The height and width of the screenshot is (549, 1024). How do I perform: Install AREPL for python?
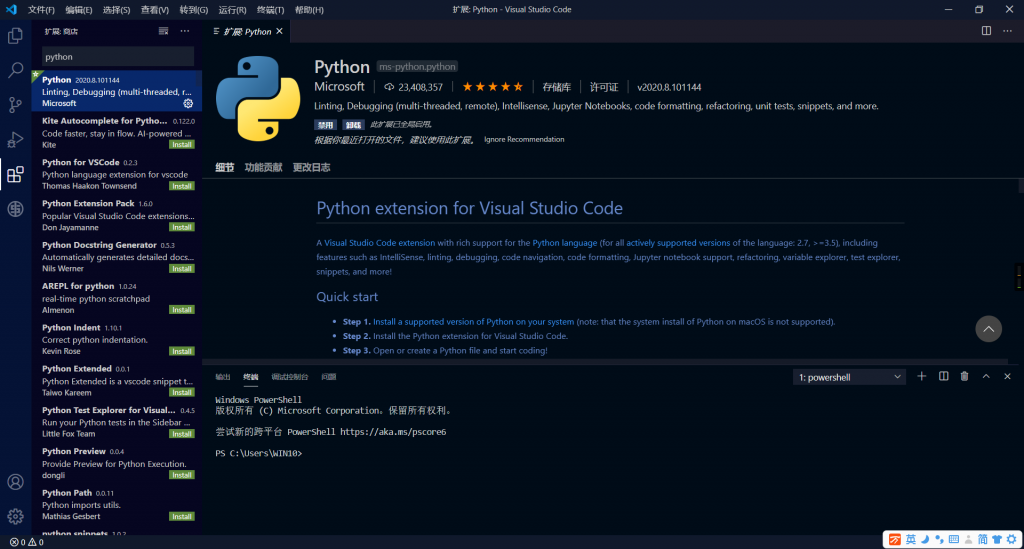pos(182,309)
